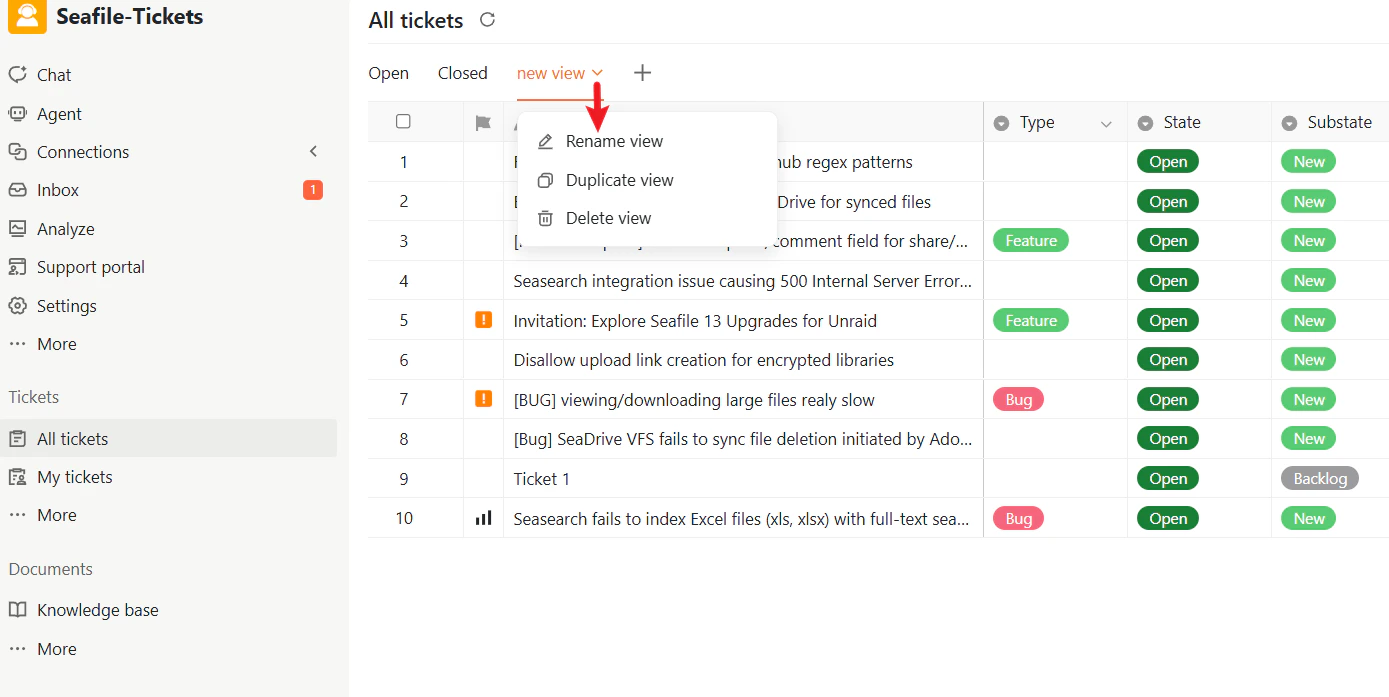Open ticket about Seasearch 500 Internal Server Error
1389x697 pixels.
(743, 281)
